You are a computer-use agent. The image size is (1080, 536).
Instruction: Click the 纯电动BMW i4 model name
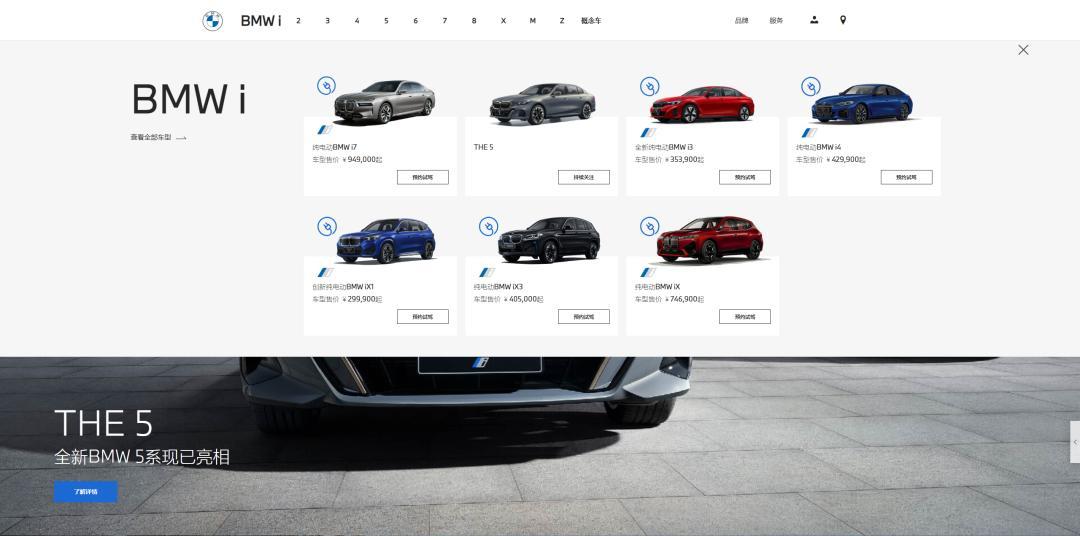click(x=818, y=147)
